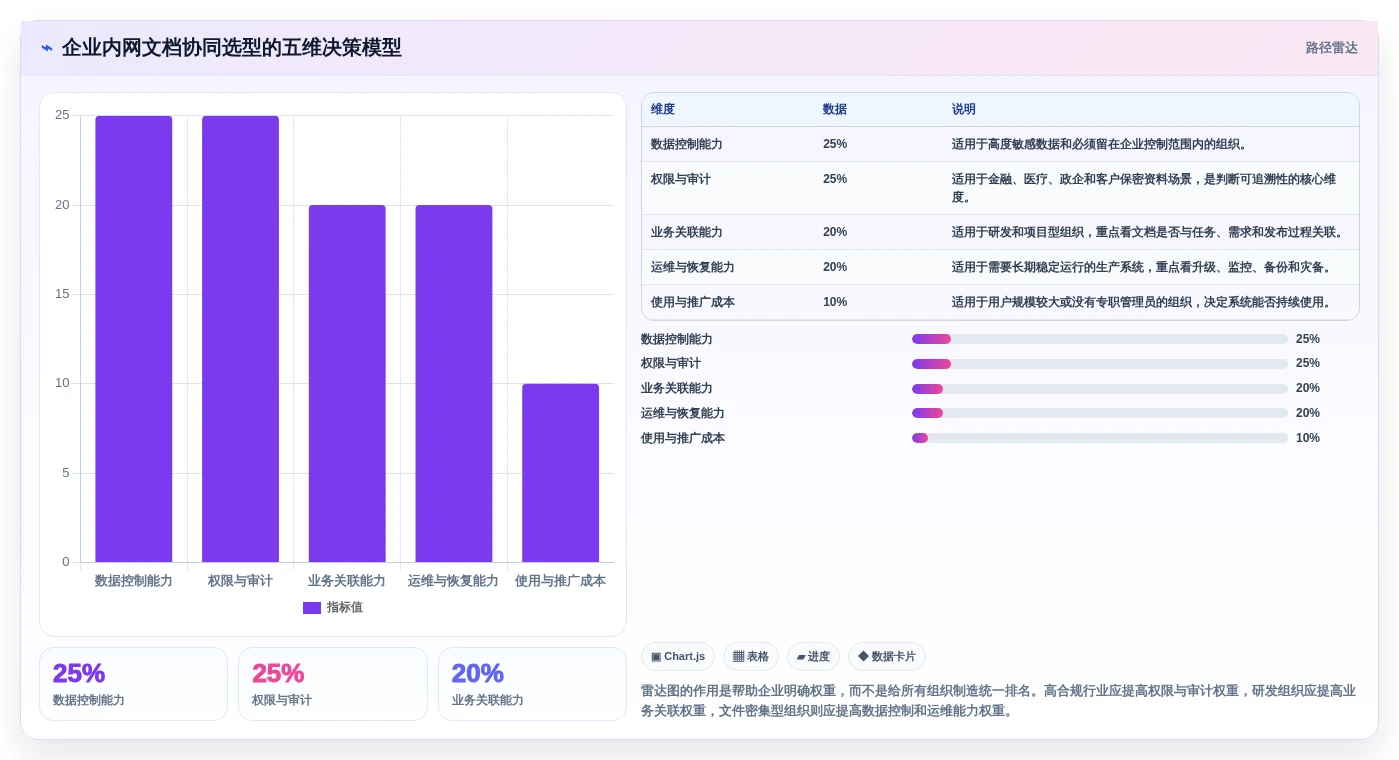Click the 业务关联能力 progress bar

pyautogui.click(x=1100, y=388)
